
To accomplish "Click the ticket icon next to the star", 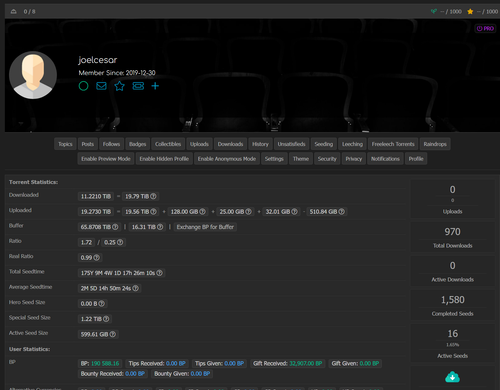I will pos(138,86).
